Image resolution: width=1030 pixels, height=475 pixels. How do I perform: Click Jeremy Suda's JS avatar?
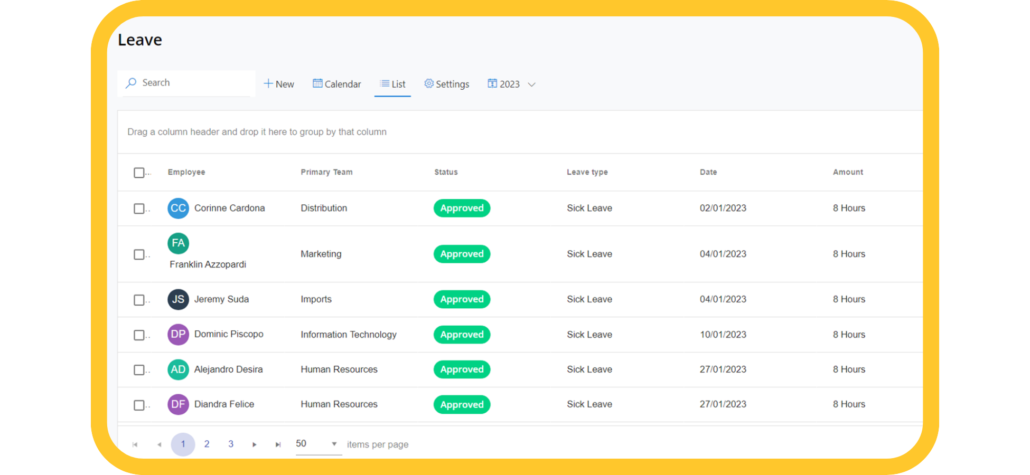click(x=178, y=300)
